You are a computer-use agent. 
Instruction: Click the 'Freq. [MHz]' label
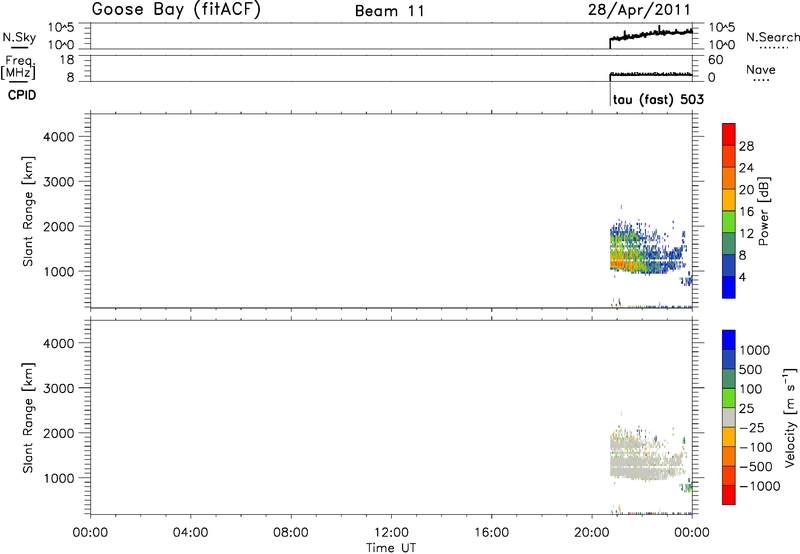click(x=19, y=67)
